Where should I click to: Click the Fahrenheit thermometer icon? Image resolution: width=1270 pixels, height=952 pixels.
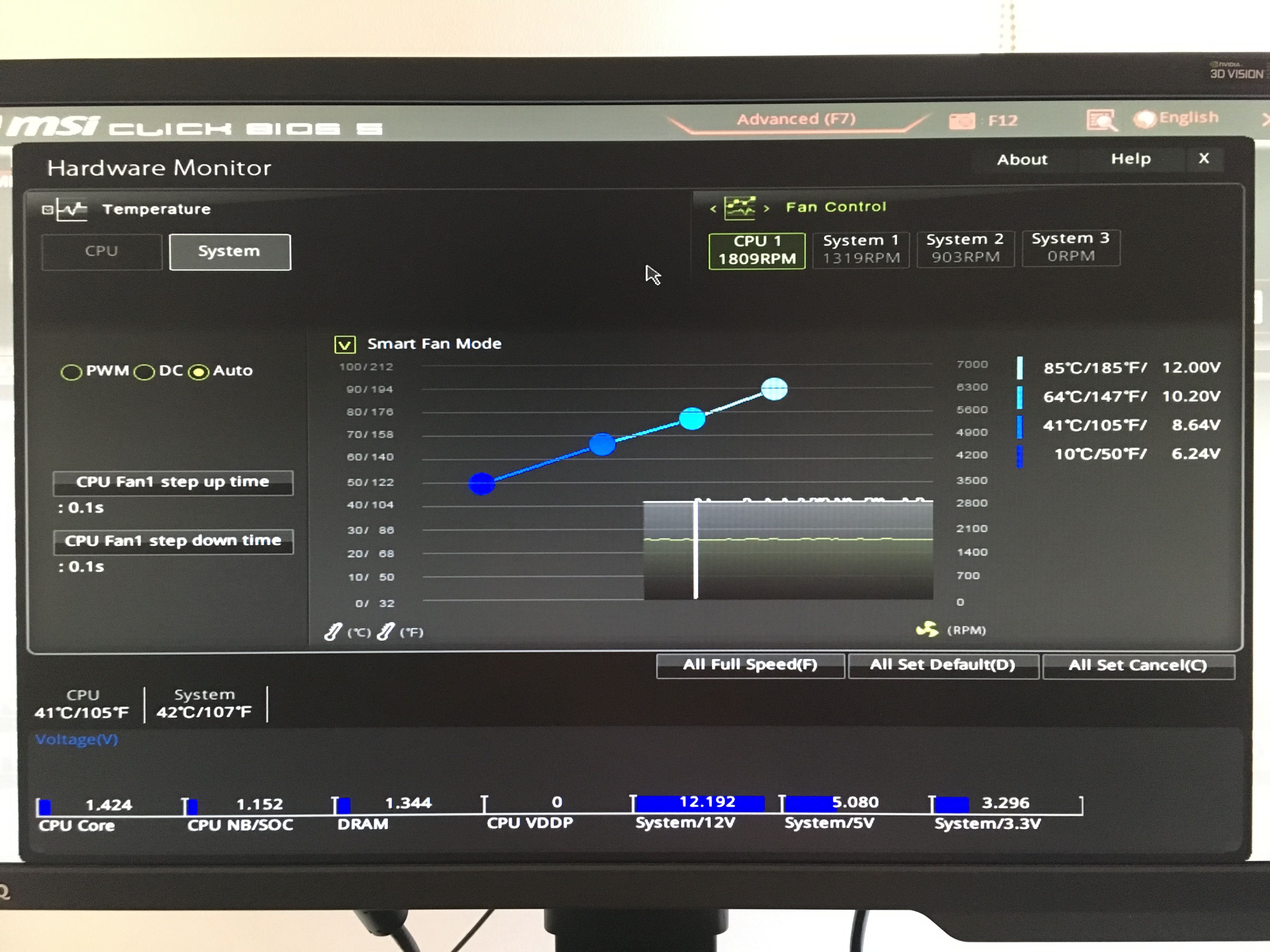pyautogui.click(x=386, y=632)
